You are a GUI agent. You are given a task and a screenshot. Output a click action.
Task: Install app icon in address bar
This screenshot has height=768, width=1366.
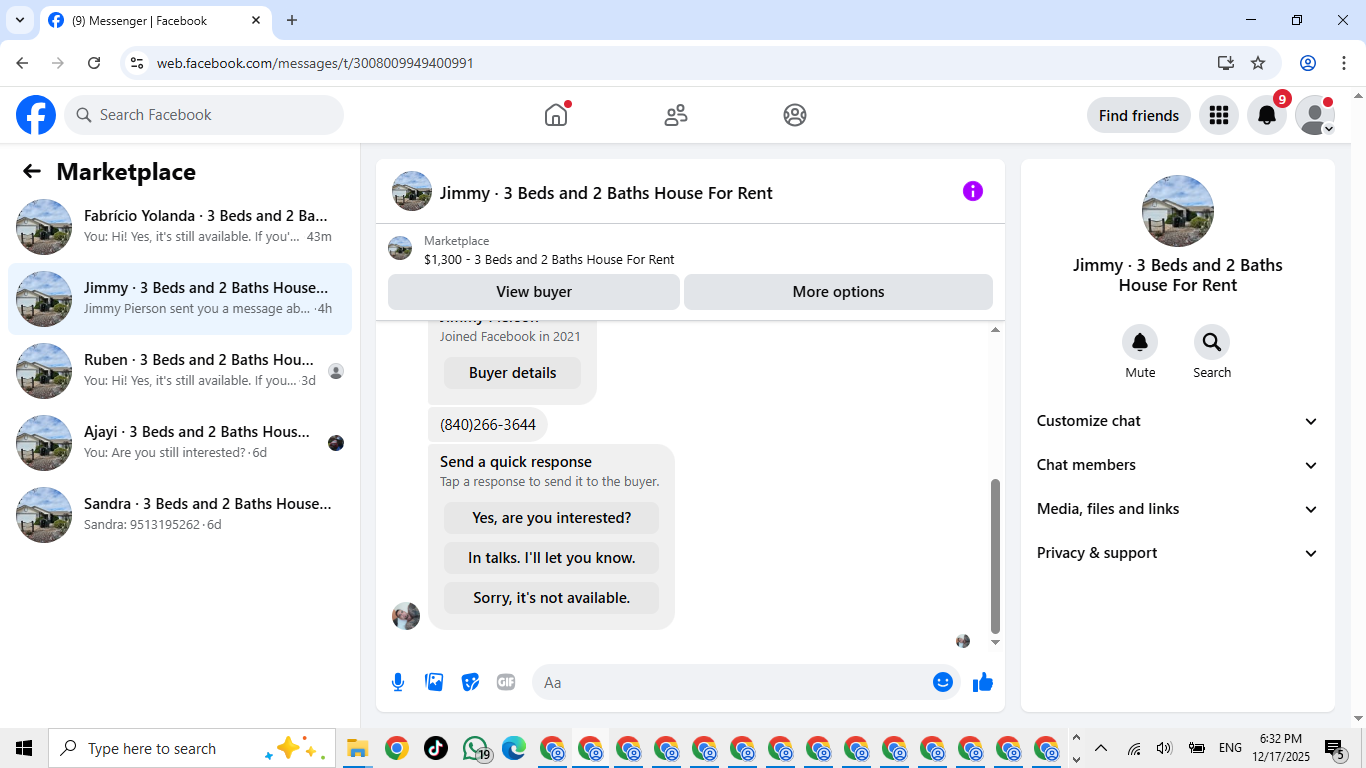(x=1226, y=63)
